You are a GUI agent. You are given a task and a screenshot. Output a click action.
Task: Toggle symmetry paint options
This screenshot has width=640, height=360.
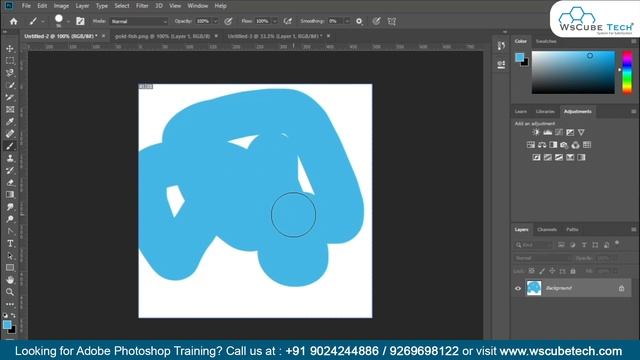click(x=391, y=21)
